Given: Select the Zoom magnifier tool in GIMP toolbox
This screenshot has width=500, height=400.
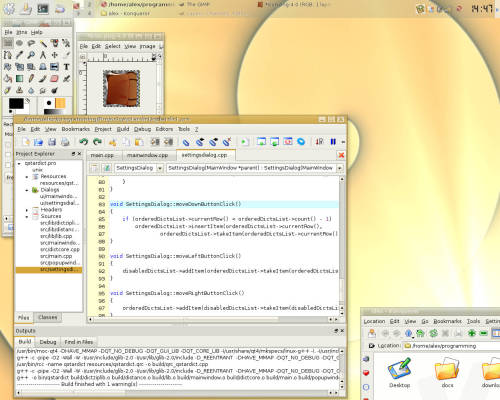Looking at the screenshot, I should point(31,55).
